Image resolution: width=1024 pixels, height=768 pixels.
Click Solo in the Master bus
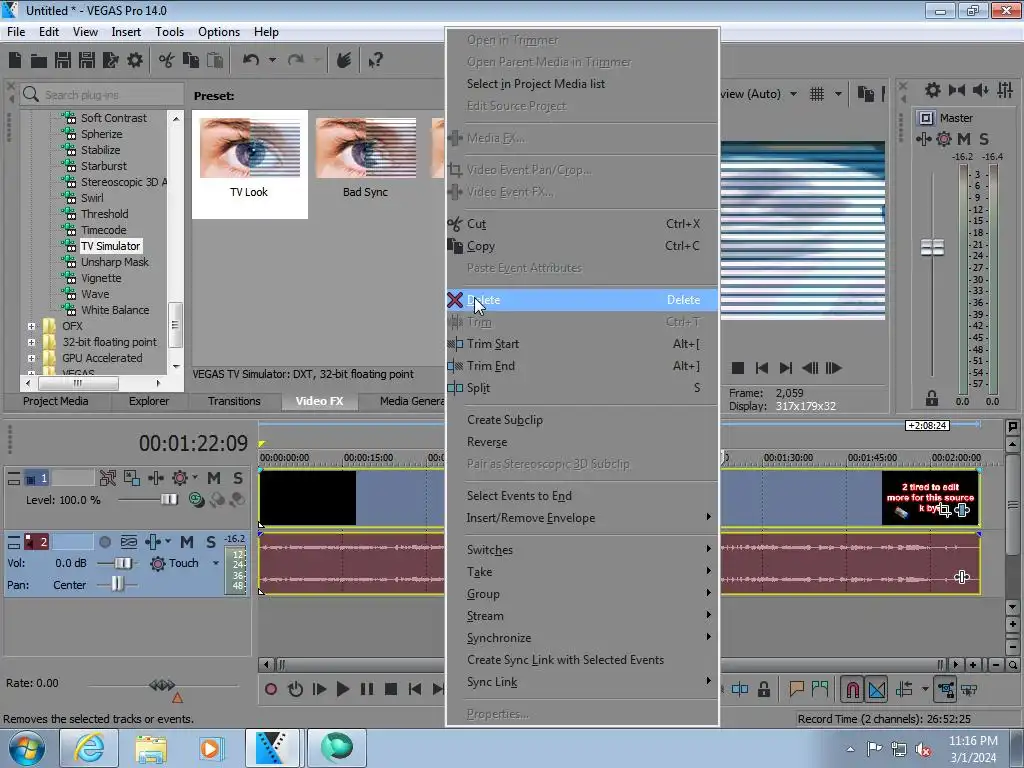tap(984, 138)
